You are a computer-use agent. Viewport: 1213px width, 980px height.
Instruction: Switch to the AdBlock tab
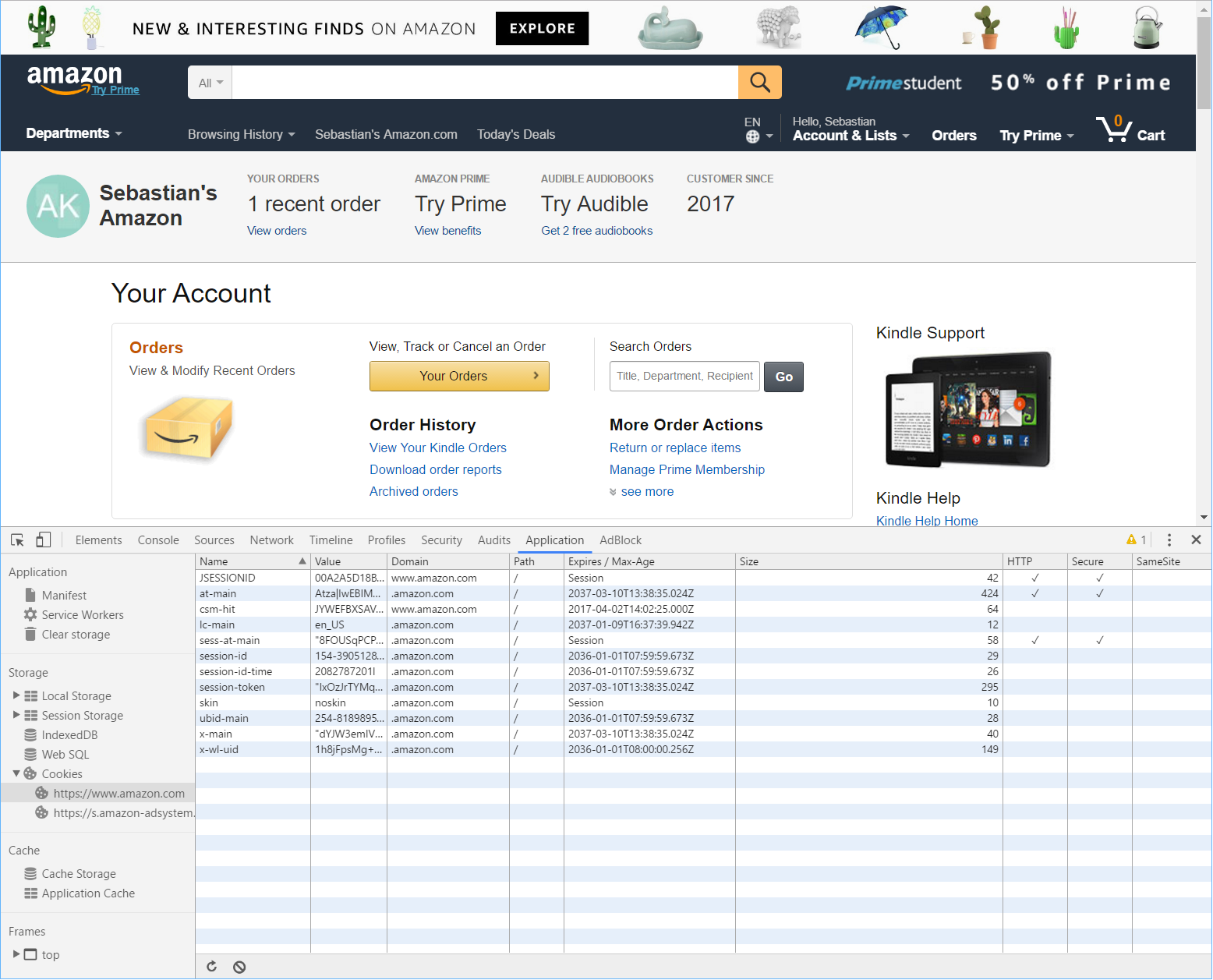621,540
